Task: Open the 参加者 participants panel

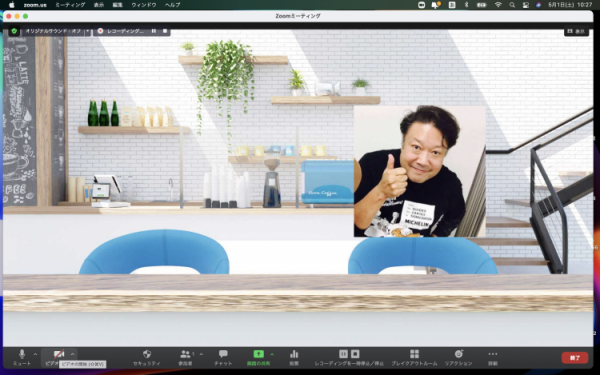Action: [186, 357]
